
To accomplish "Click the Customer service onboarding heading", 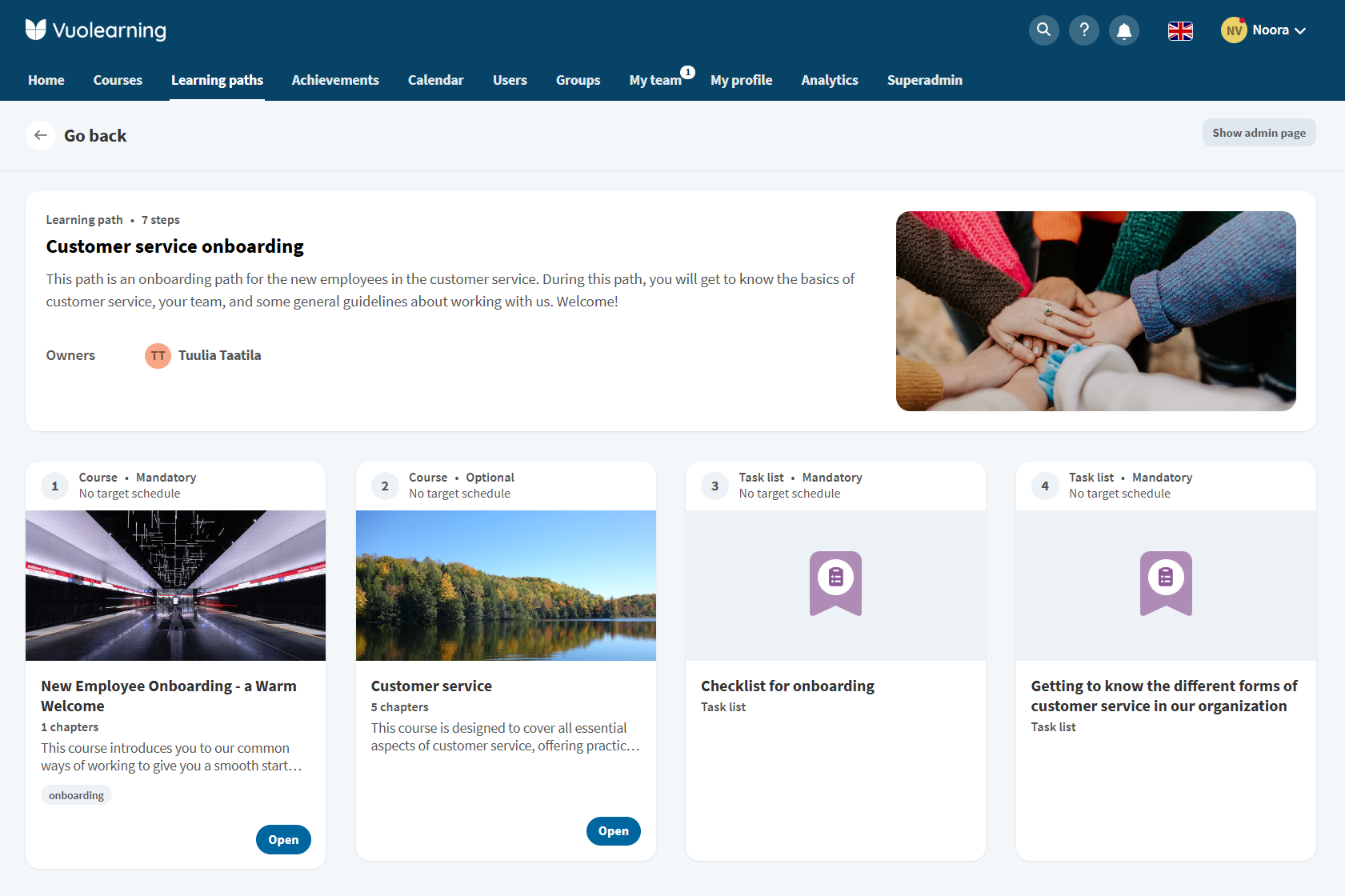I will [174, 246].
